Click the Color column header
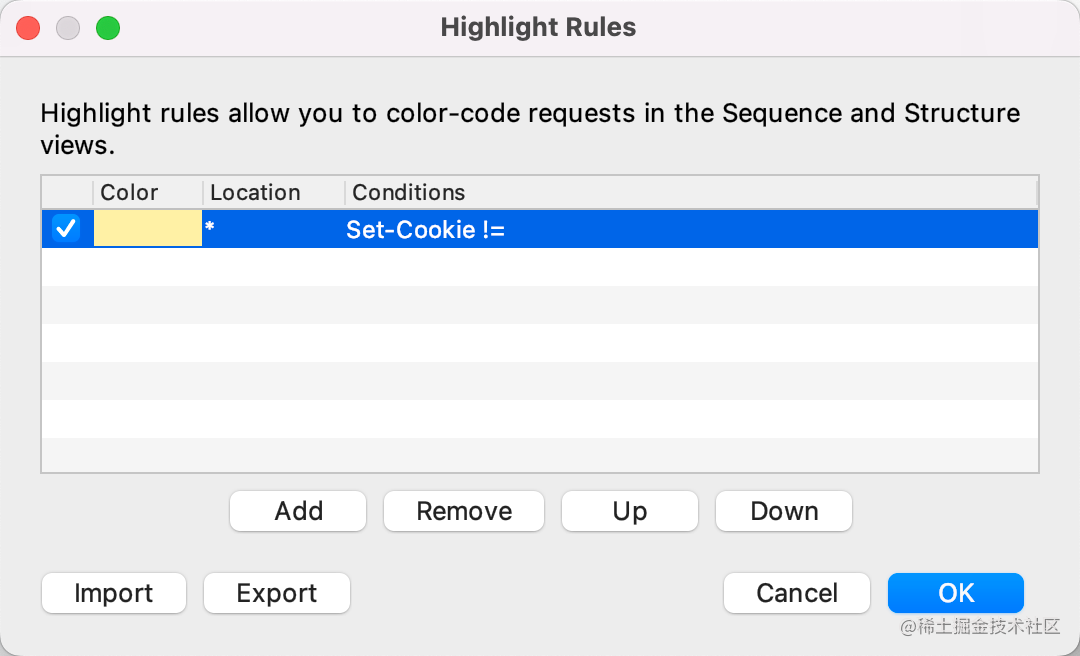 coord(130,192)
